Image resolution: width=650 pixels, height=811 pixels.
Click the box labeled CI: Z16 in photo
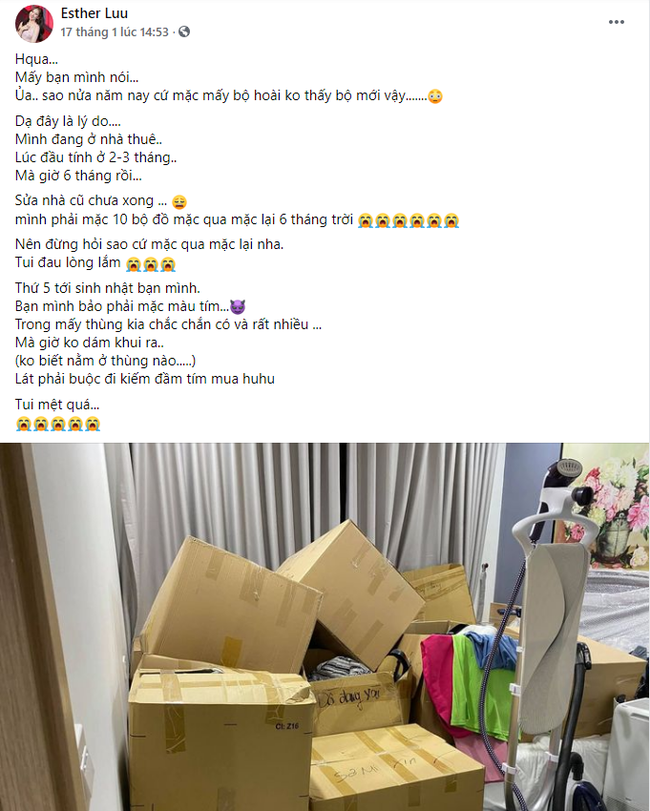(x=221, y=735)
